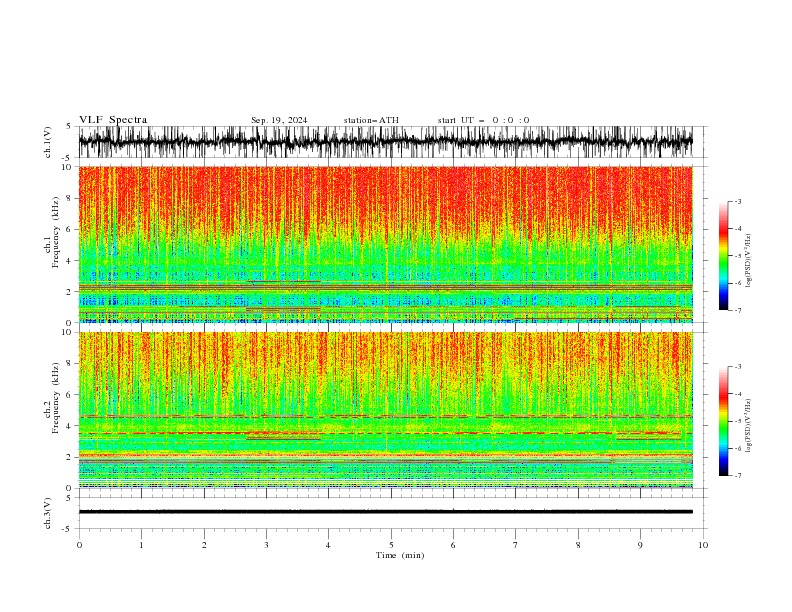The height and width of the screenshot is (612, 792).
Task: Click the ch.2 "Frequency (kHz)" axis label
Action: (56, 398)
